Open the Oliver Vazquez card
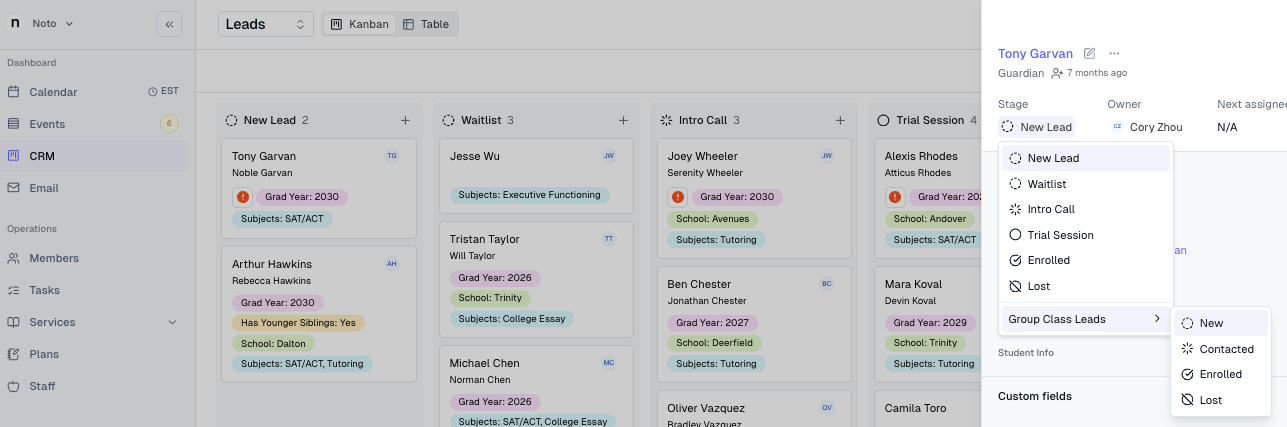The image size is (1287, 427). (754, 408)
